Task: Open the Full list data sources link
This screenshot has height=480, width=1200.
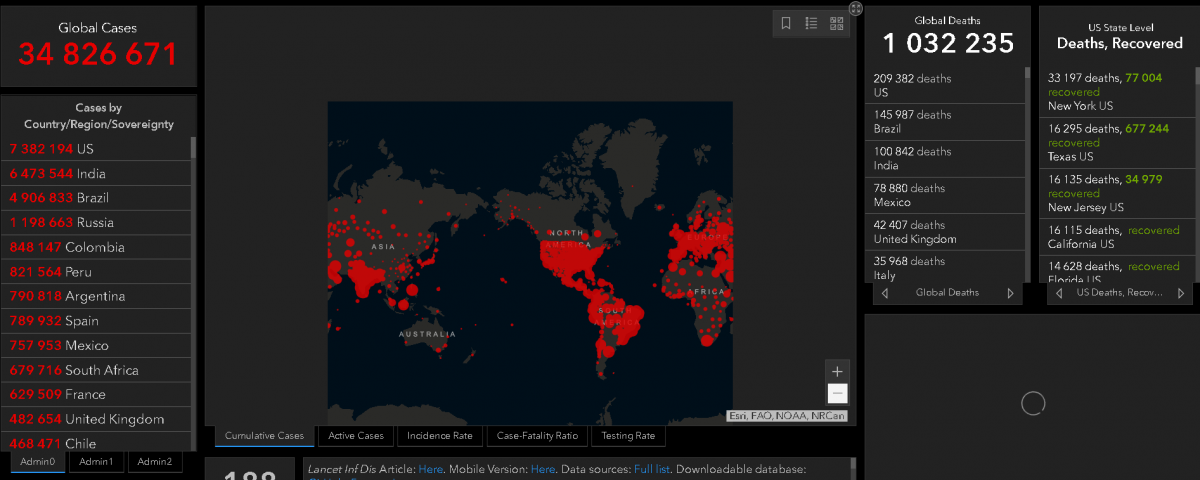Action: coord(652,469)
